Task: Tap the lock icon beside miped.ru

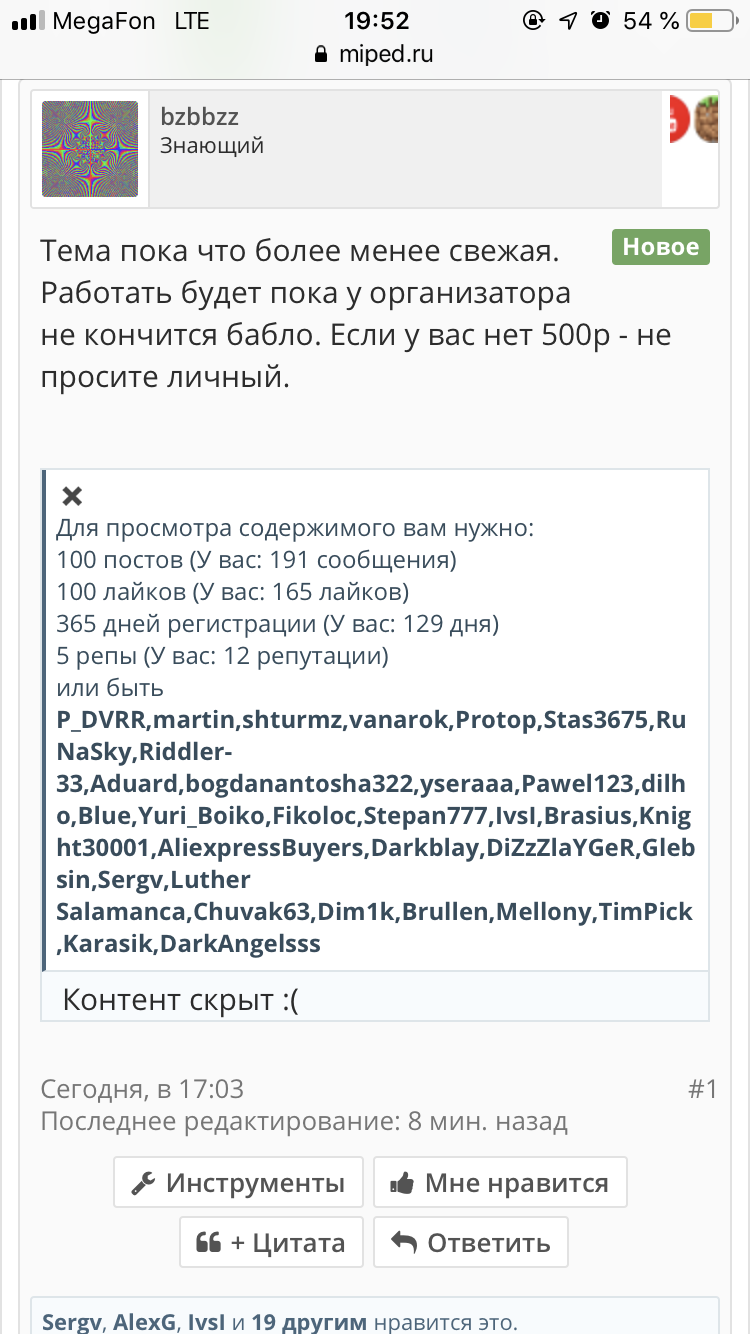Action: pos(321,54)
